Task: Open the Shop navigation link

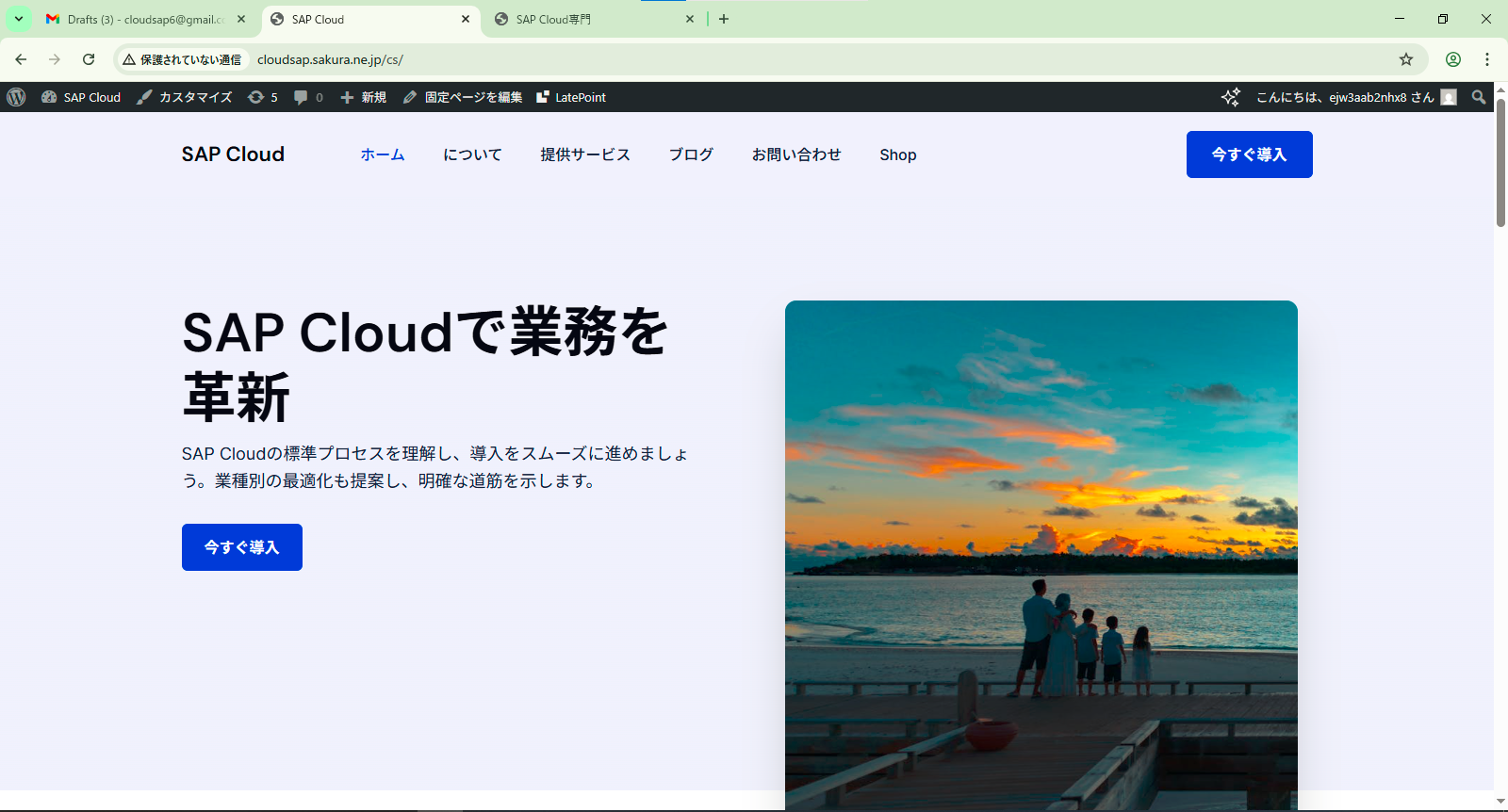Action: pos(898,154)
